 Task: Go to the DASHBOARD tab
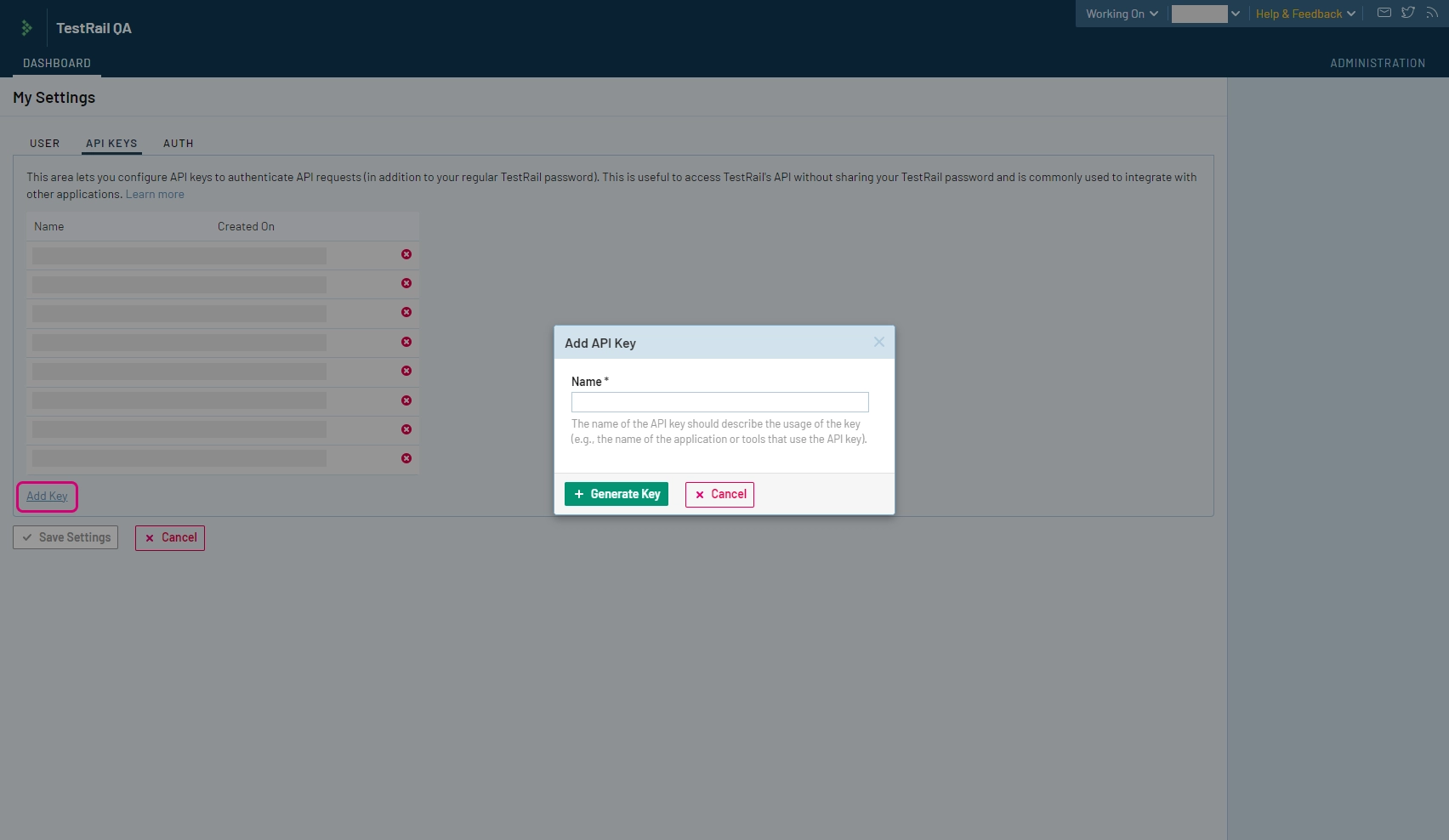click(57, 63)
